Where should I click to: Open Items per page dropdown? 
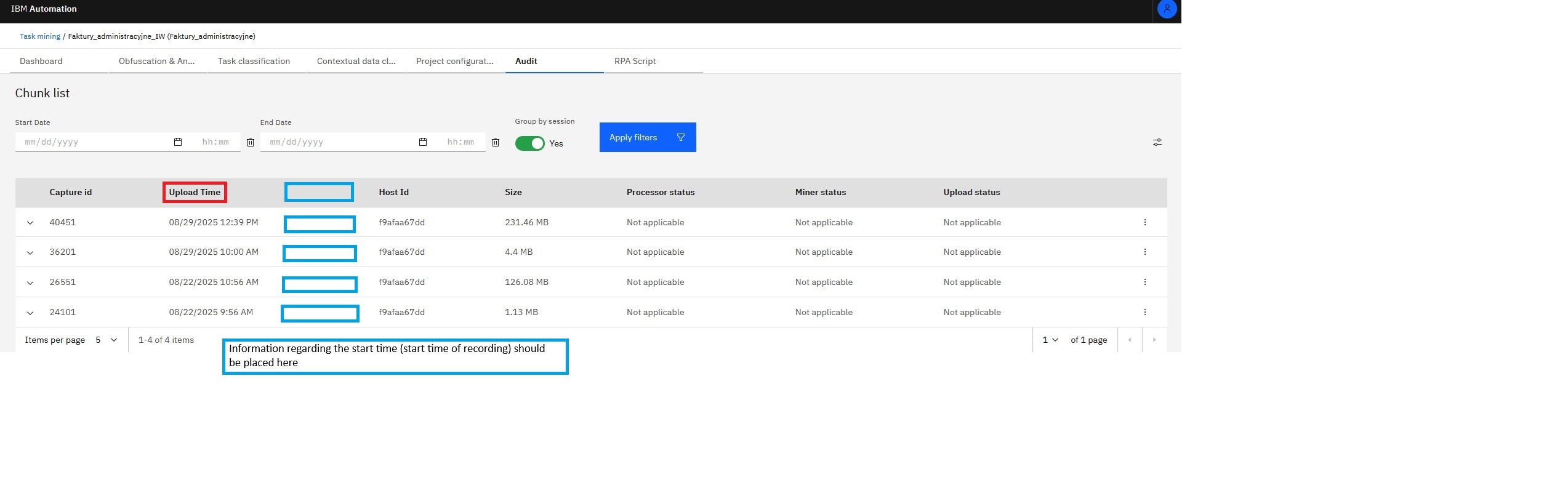107,340
